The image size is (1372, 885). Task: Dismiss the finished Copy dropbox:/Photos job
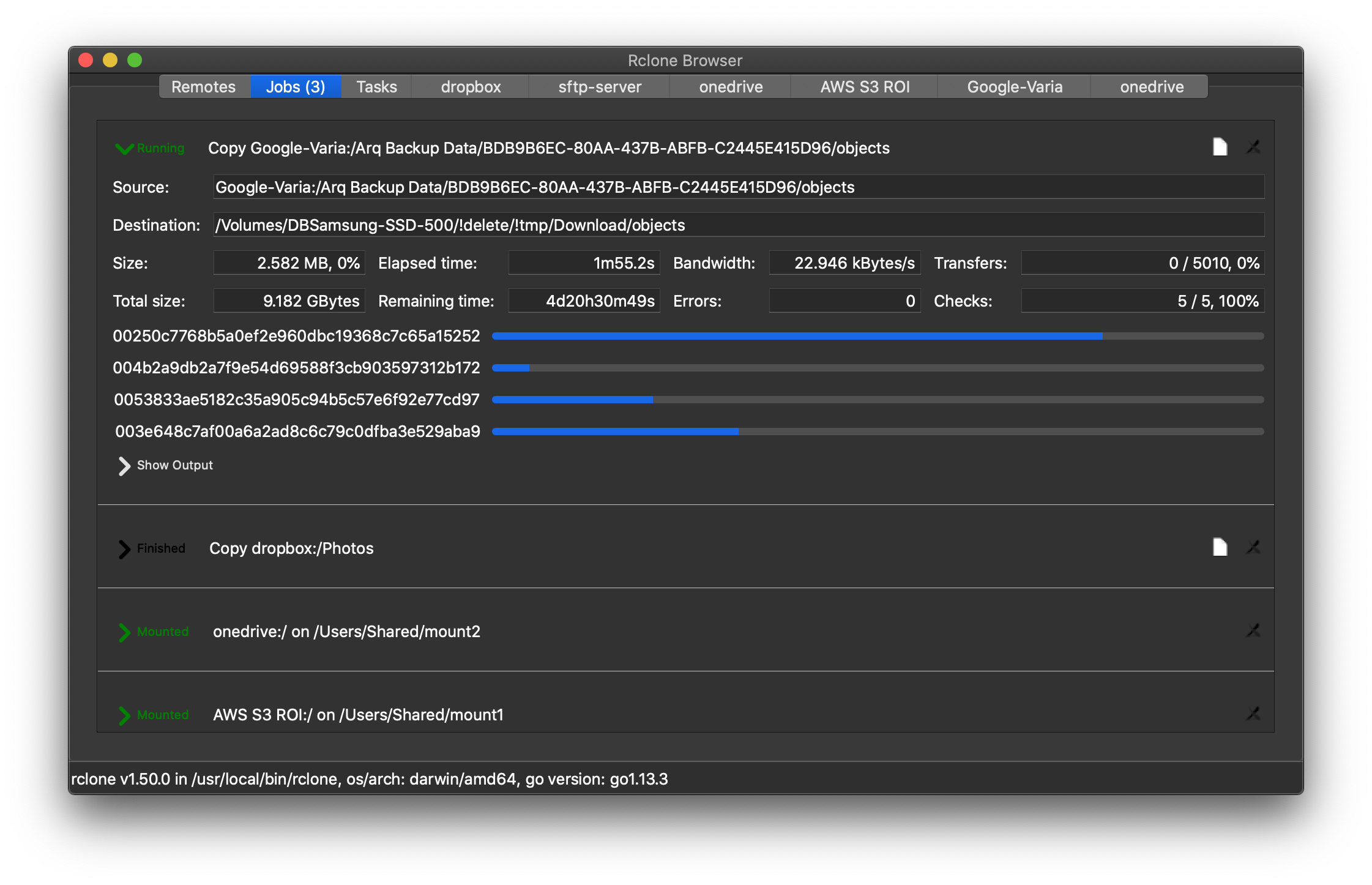click(1253, 548)
